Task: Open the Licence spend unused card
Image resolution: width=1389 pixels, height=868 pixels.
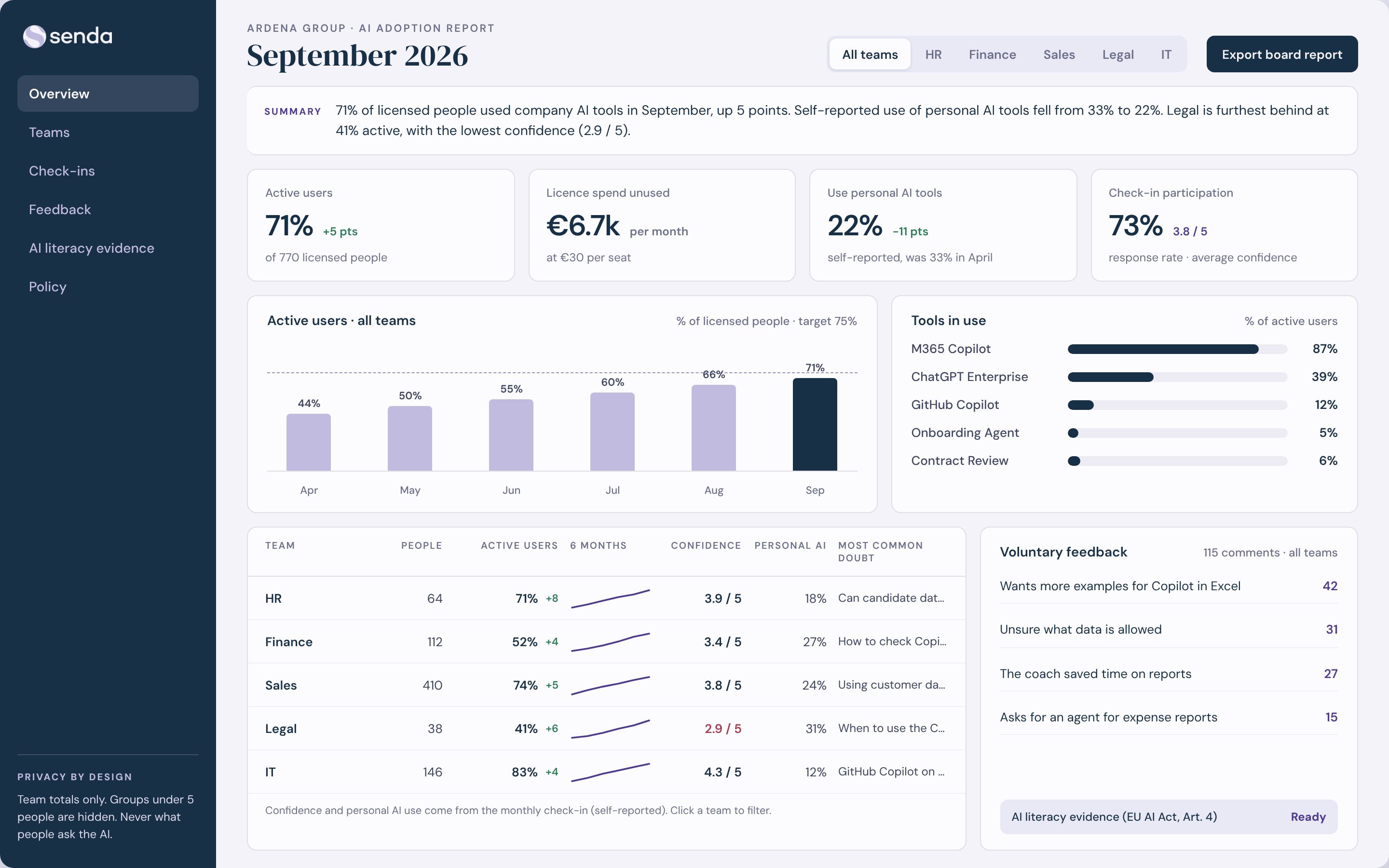Action: click(x=662, y=225)
